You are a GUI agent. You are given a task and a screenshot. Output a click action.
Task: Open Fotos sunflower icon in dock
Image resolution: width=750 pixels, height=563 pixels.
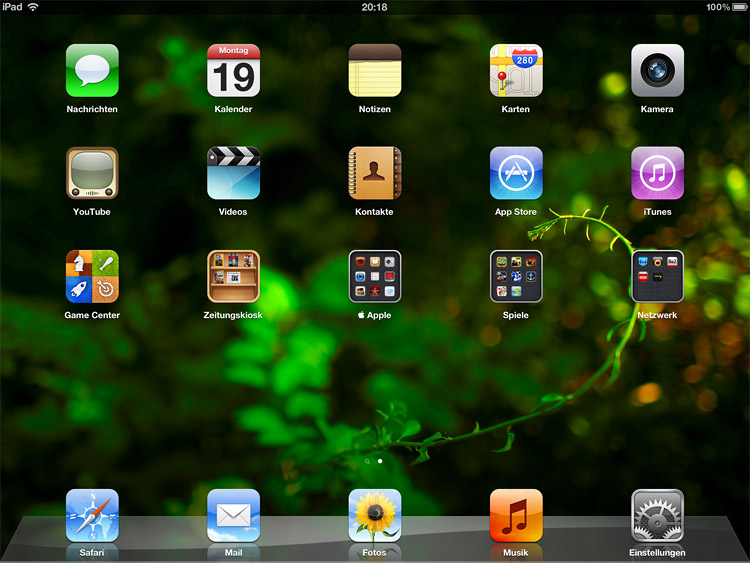[x=375, y=515]
